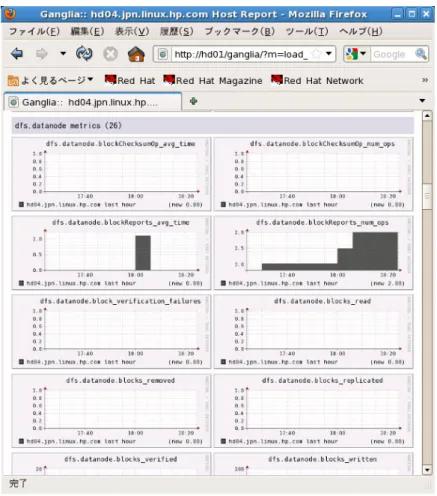
Task: Minimize the Firefox window
Action: (397, 14)
